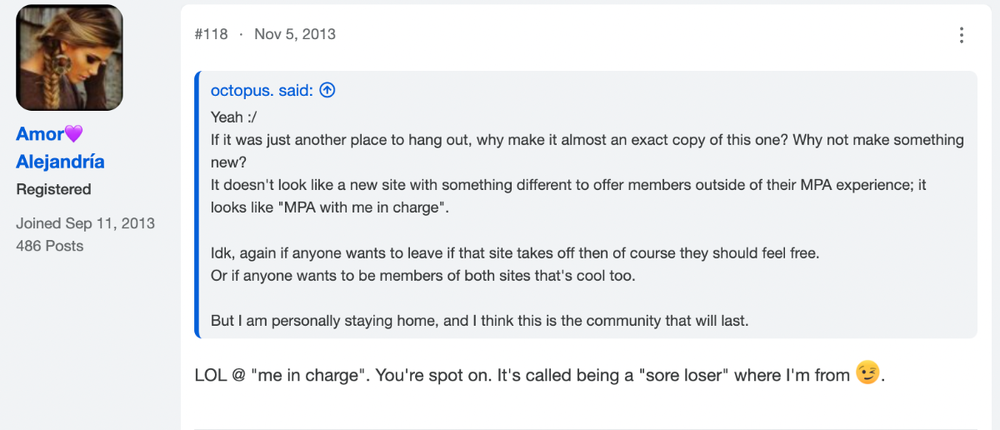Click the Joined Sep 11, 2013 text
The width and height of the screenshot is (1000, 430).
85,223
